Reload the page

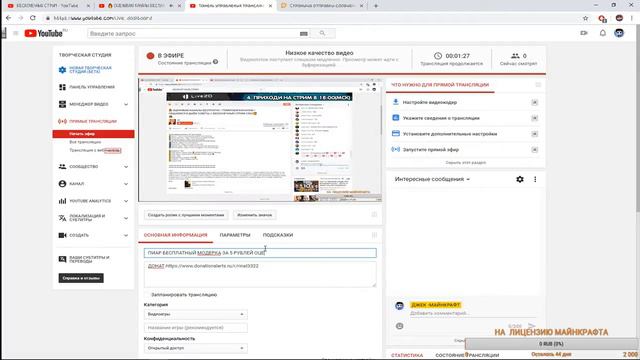pos(33,18)
